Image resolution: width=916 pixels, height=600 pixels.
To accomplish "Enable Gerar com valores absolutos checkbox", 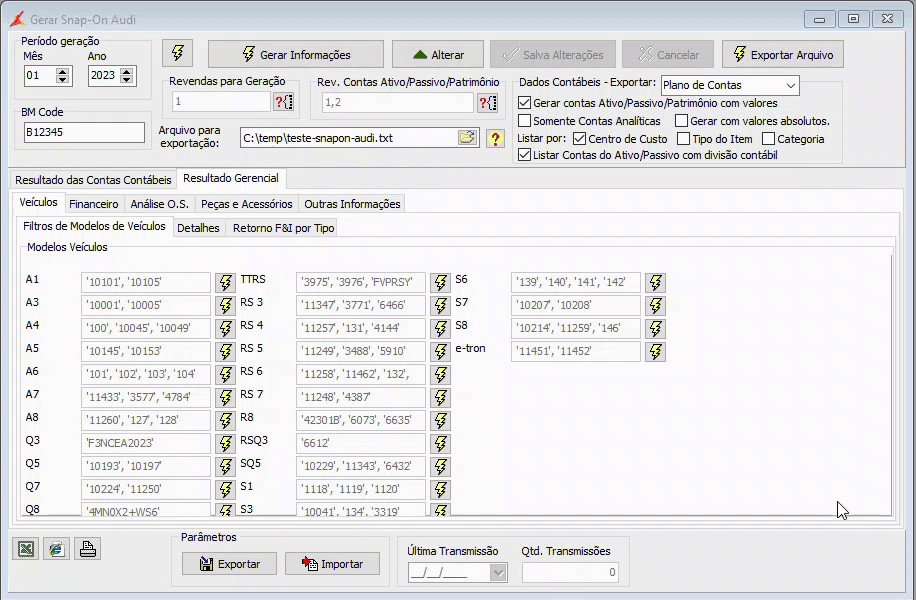I will [681, 121].
